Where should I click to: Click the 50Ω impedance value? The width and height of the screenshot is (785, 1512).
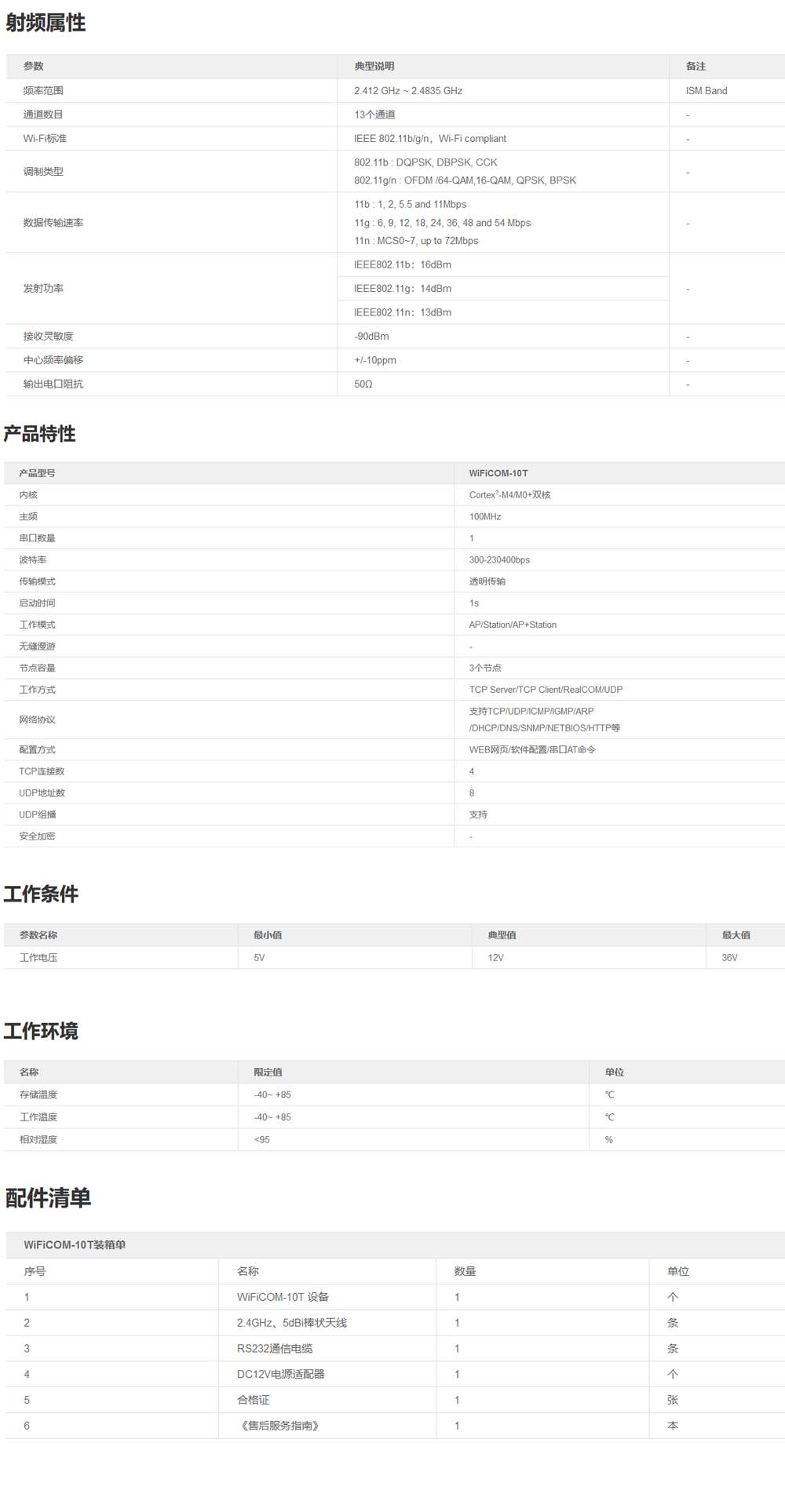click(x=363, y=384)
